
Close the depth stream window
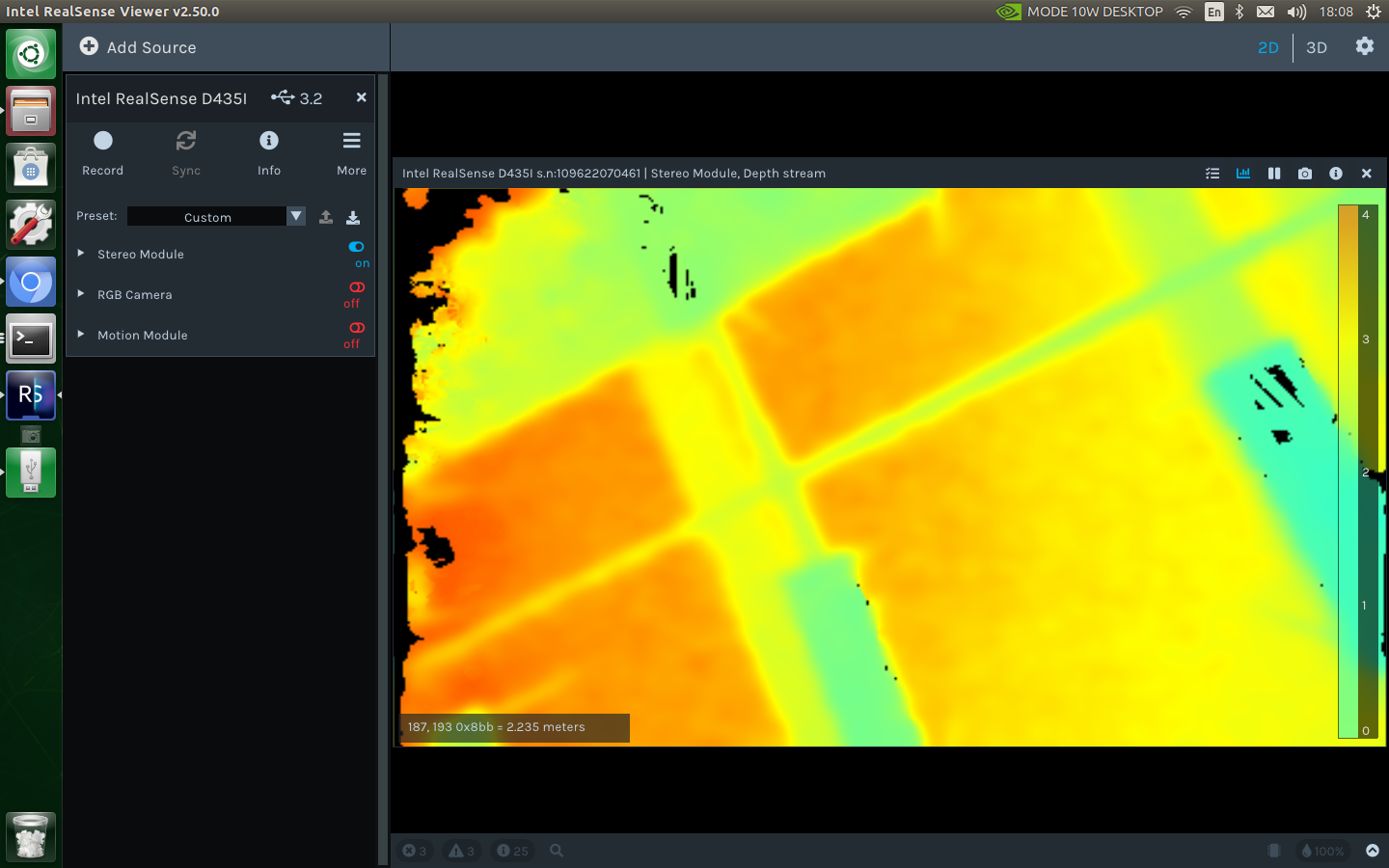tap(1367, 174)
